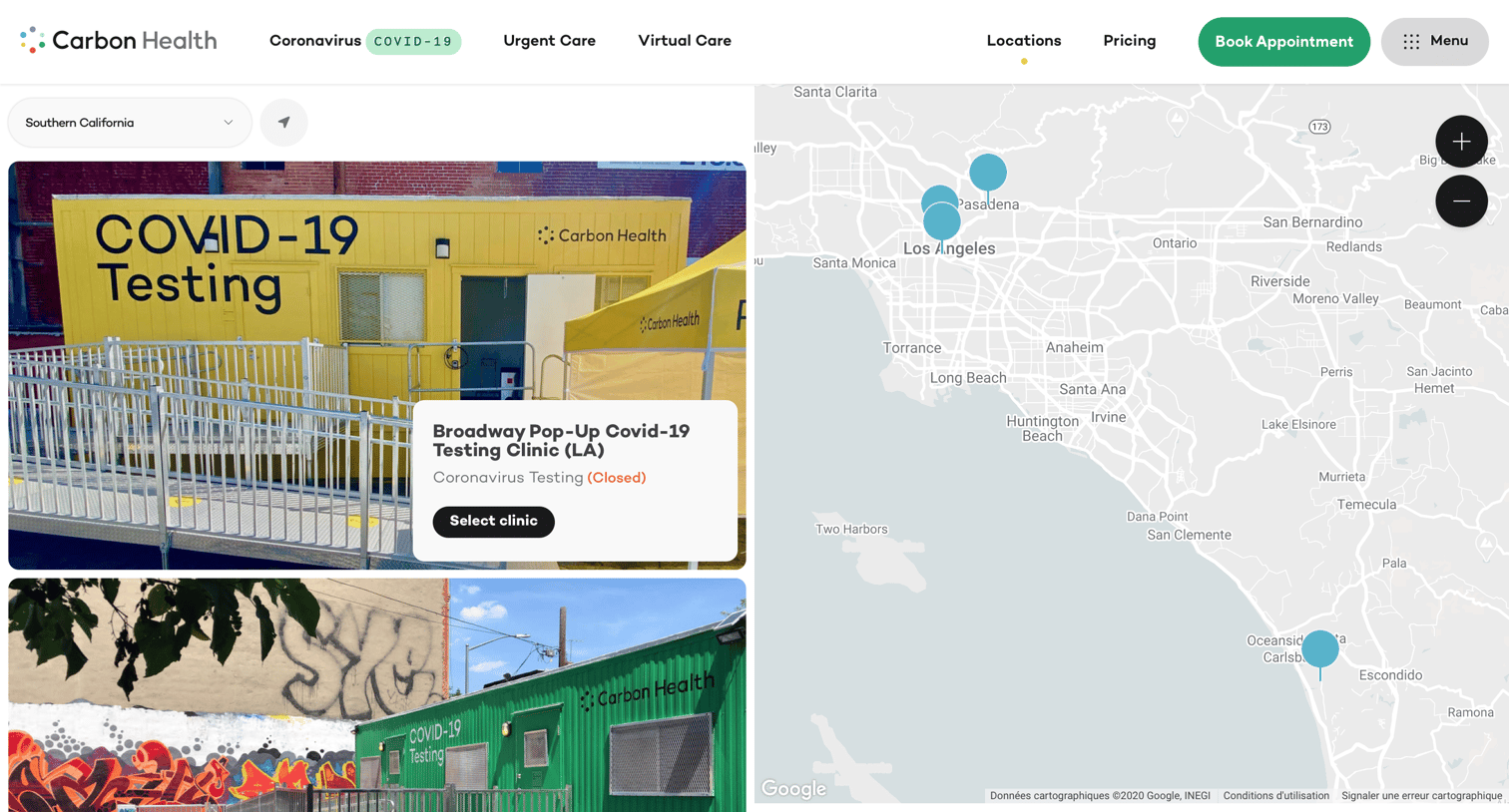This screenshot has height=812, width=1509.
Task: Open the Southern California region dropdown
Action: coord(130,123)
